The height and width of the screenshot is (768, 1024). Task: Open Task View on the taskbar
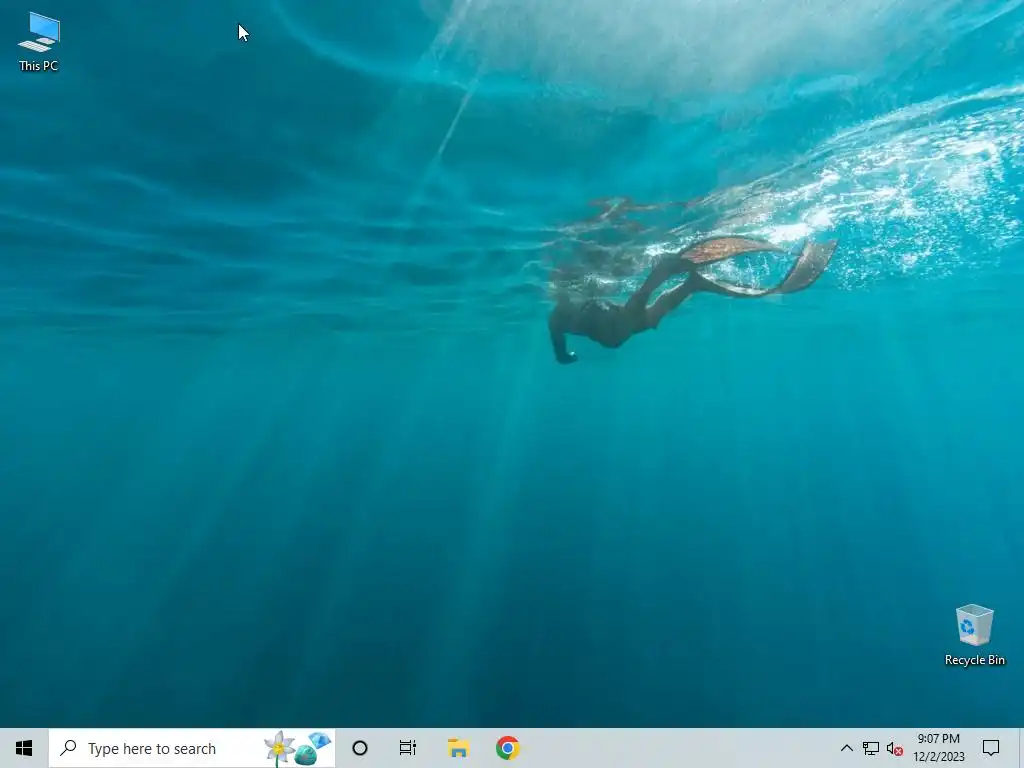click(x=408, y=748)
